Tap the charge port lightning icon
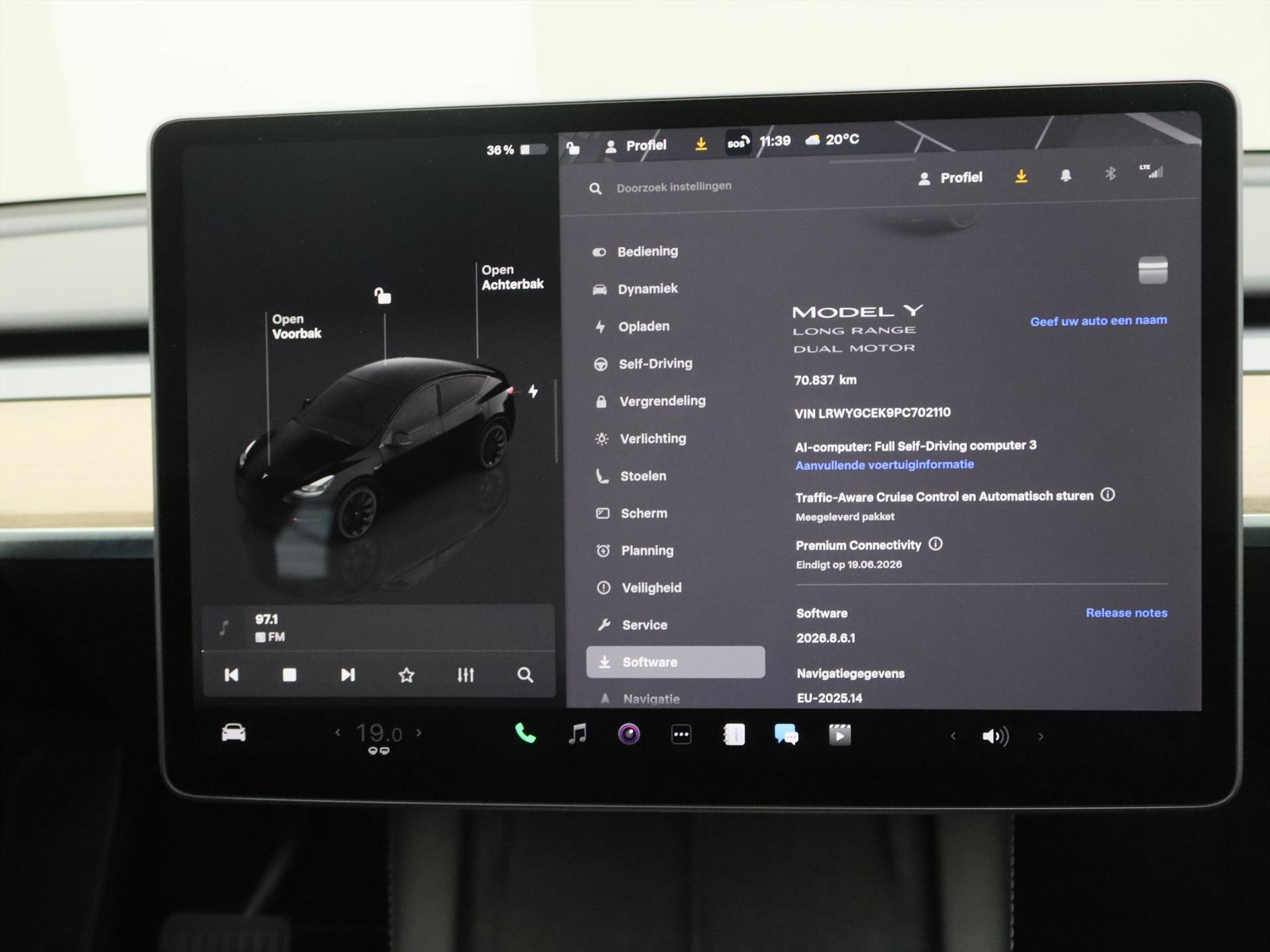 click(533, 391)
